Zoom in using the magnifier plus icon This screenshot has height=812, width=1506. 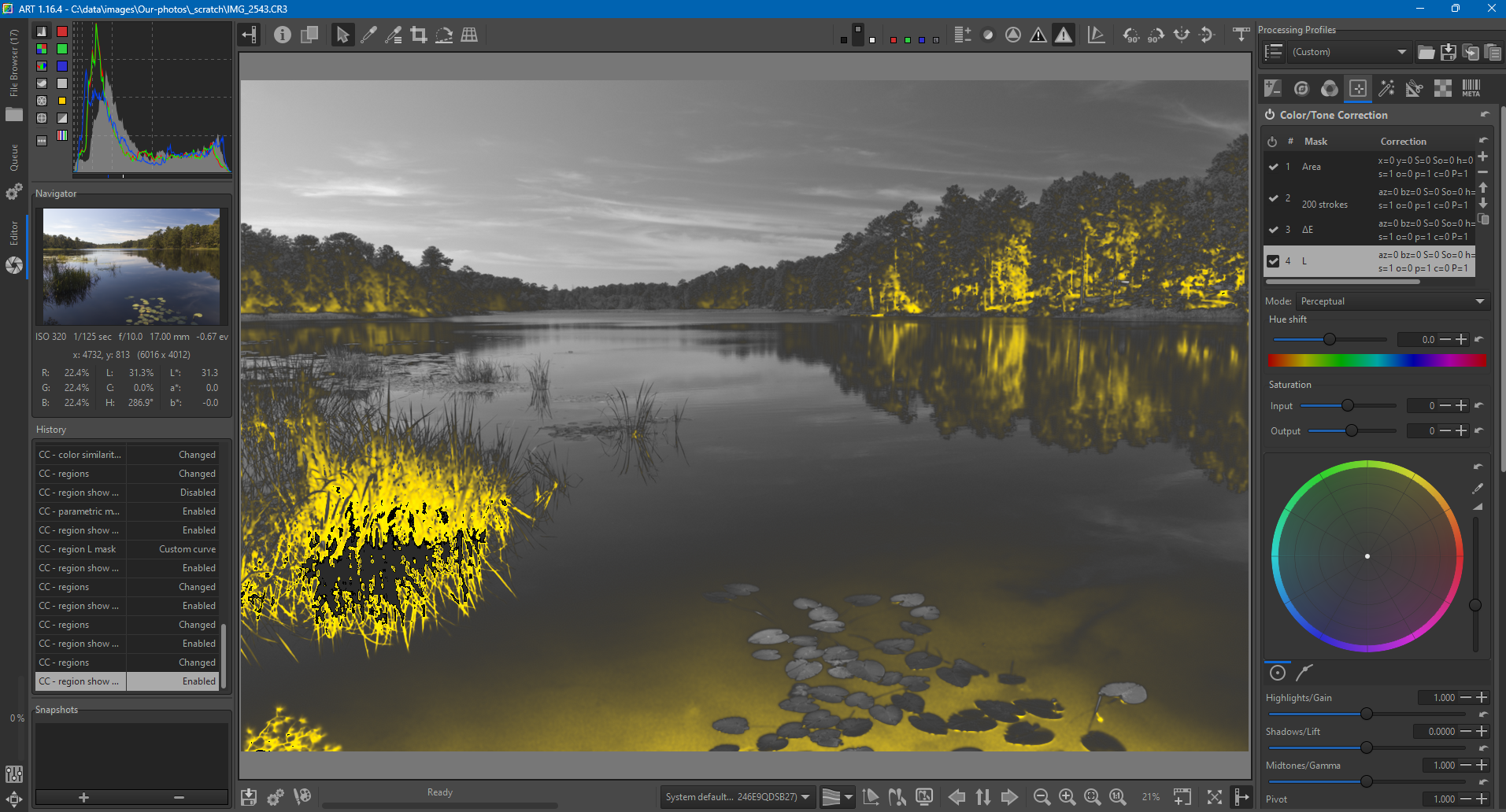tap(1067, 797)
